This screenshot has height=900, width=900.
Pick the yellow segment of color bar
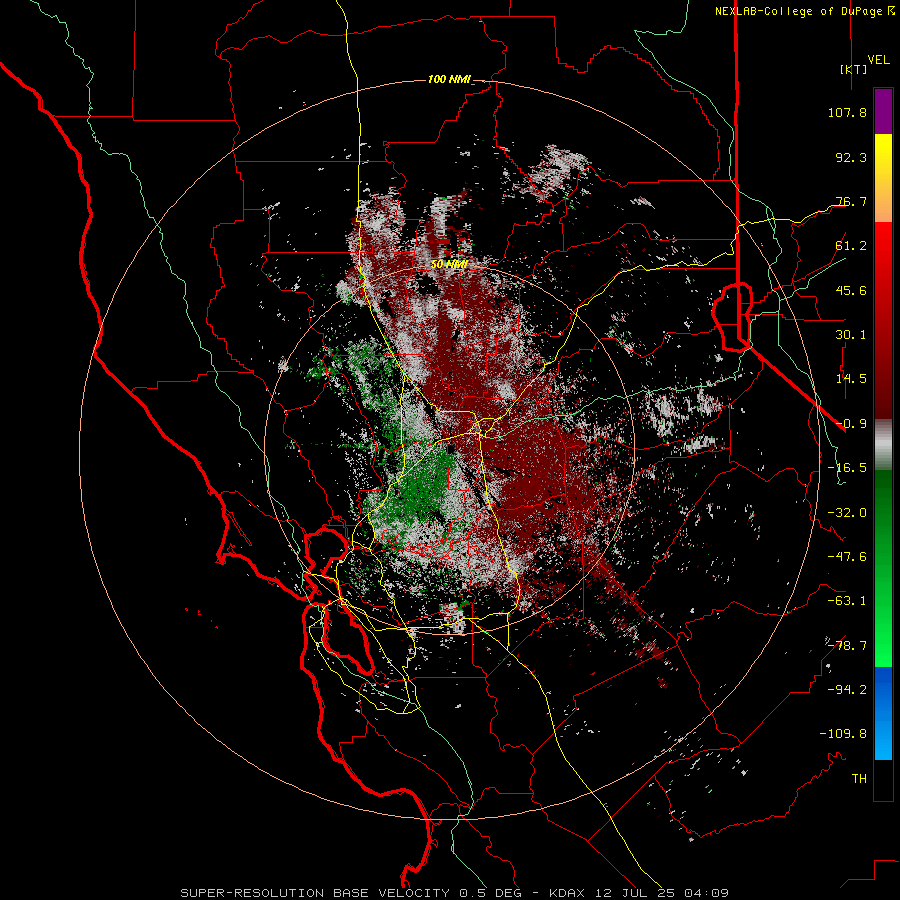tap(883, 155)
